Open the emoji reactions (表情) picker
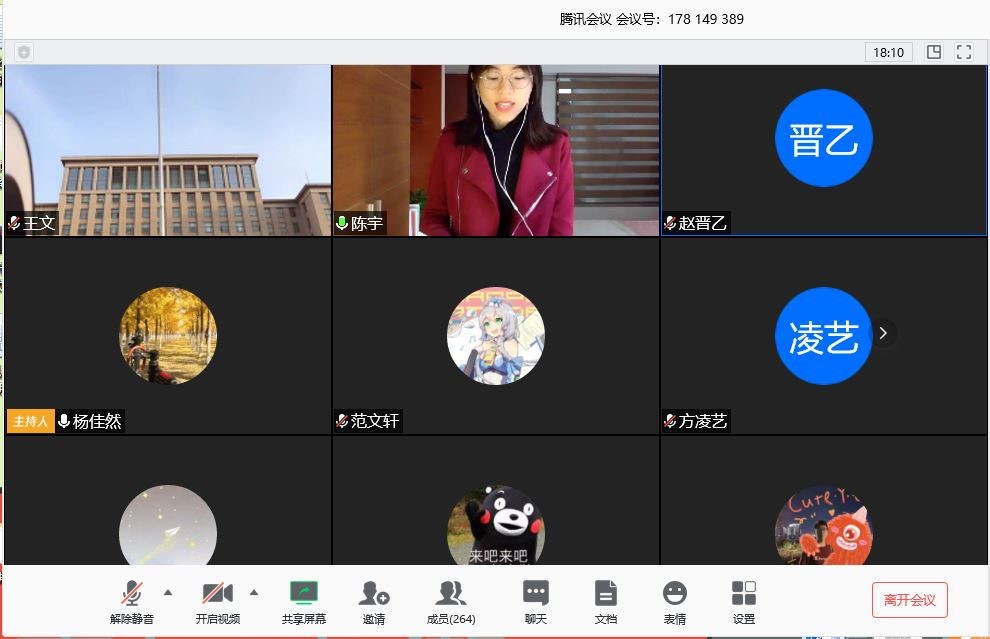The width and height of the screenshot is (990, 639). point(675,600)
